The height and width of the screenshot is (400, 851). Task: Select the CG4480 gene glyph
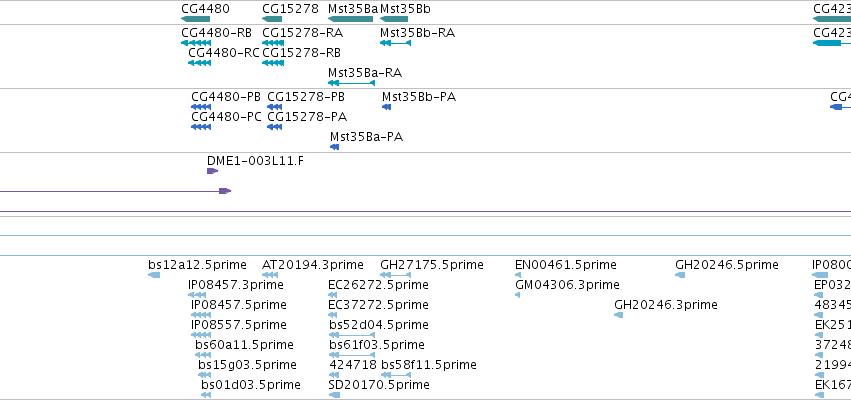click(195, 19)
